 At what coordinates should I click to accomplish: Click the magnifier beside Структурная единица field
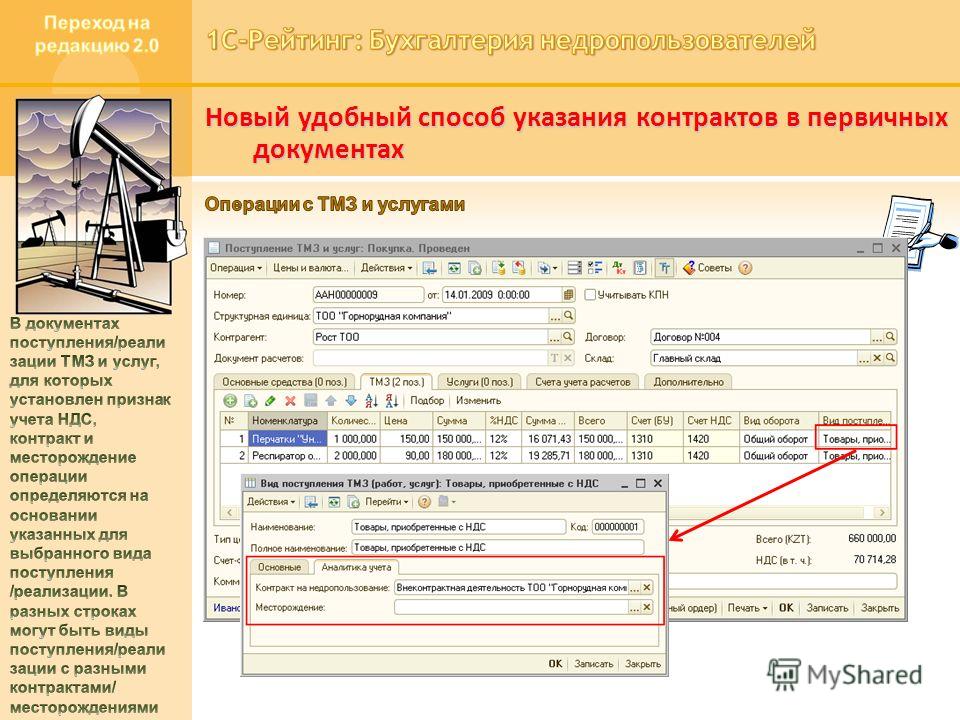point(569,316)
